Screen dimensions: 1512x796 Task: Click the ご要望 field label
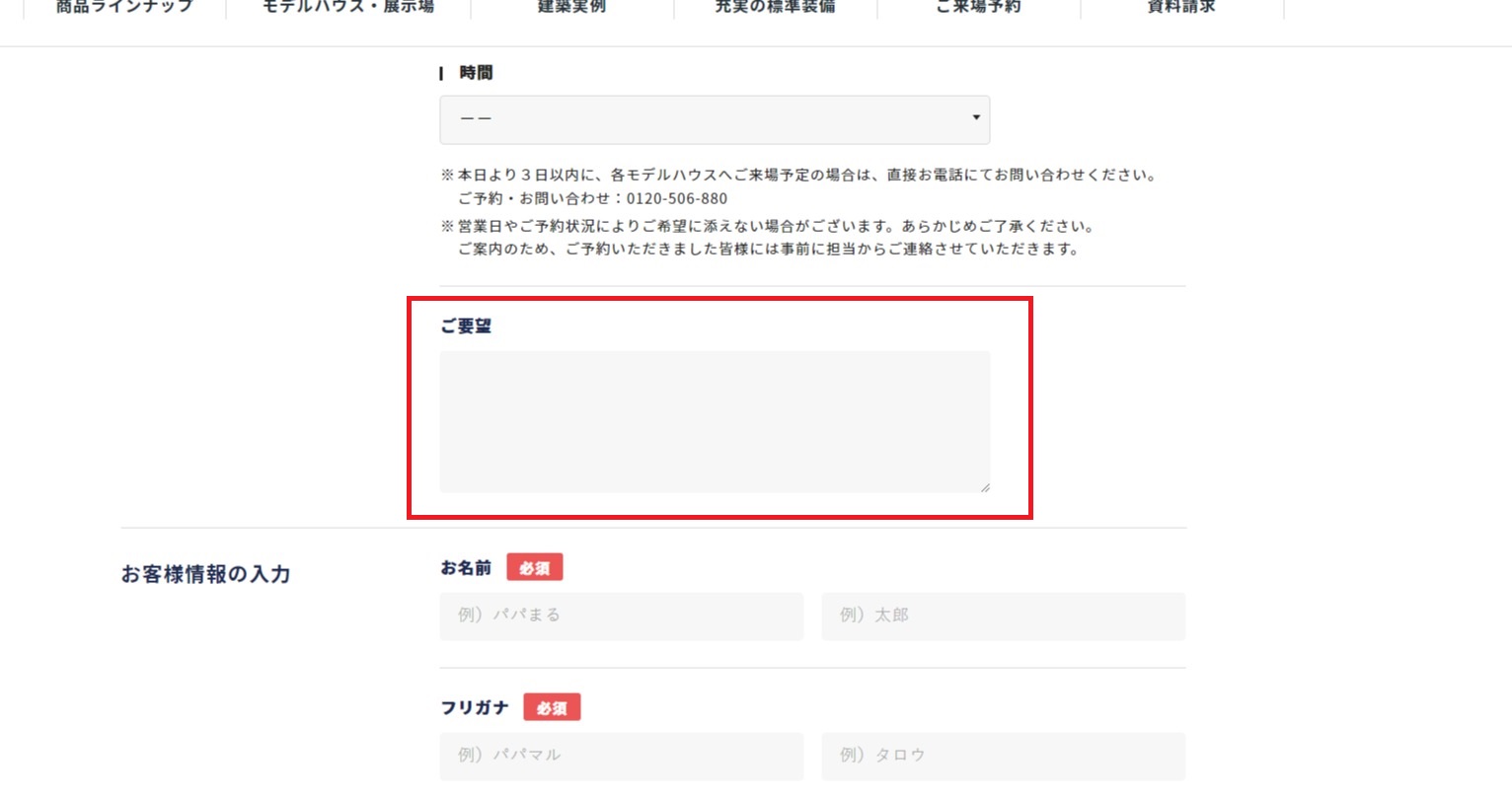point(466,326)
